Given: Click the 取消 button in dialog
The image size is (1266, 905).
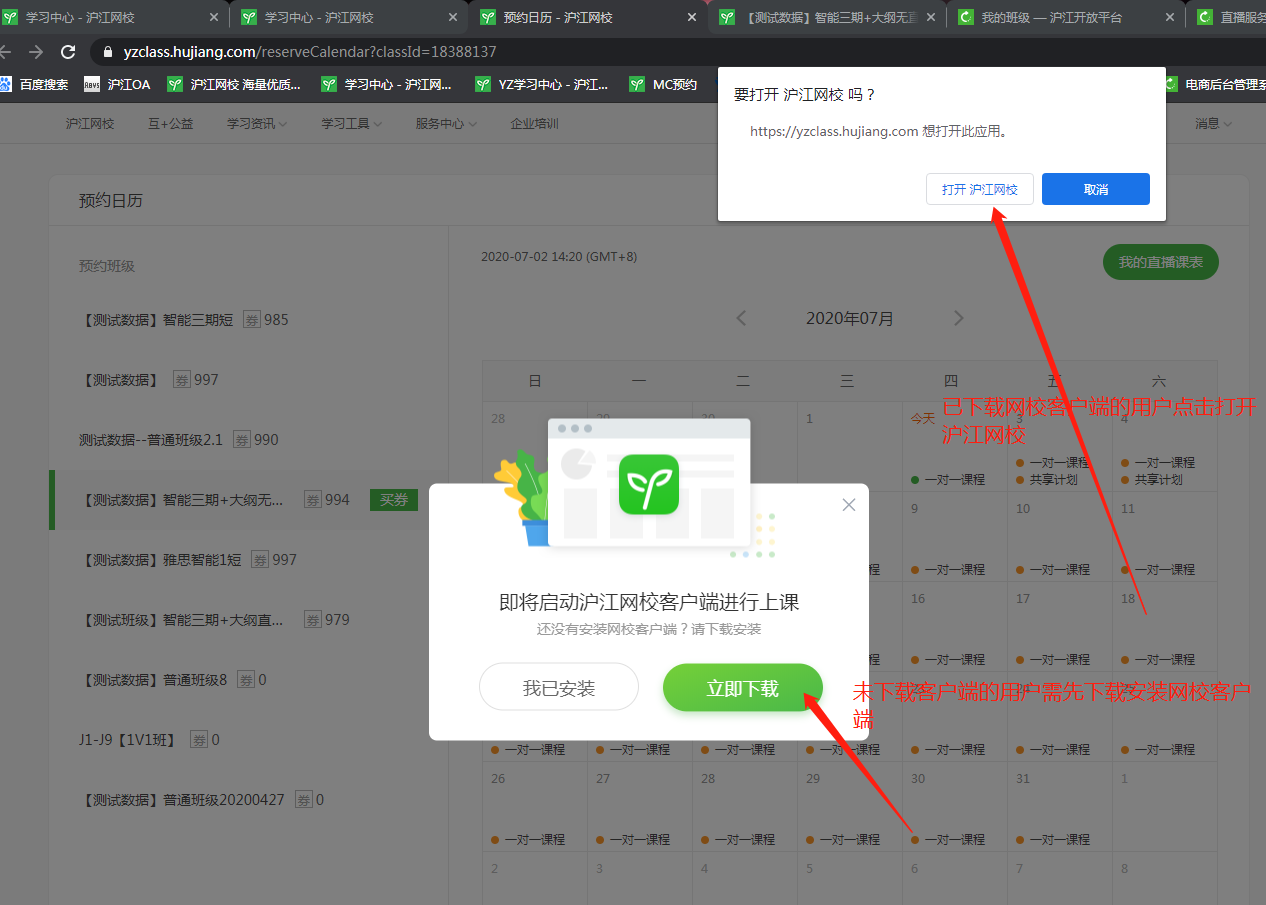Looking at the screenshot, I should 1095,189.
